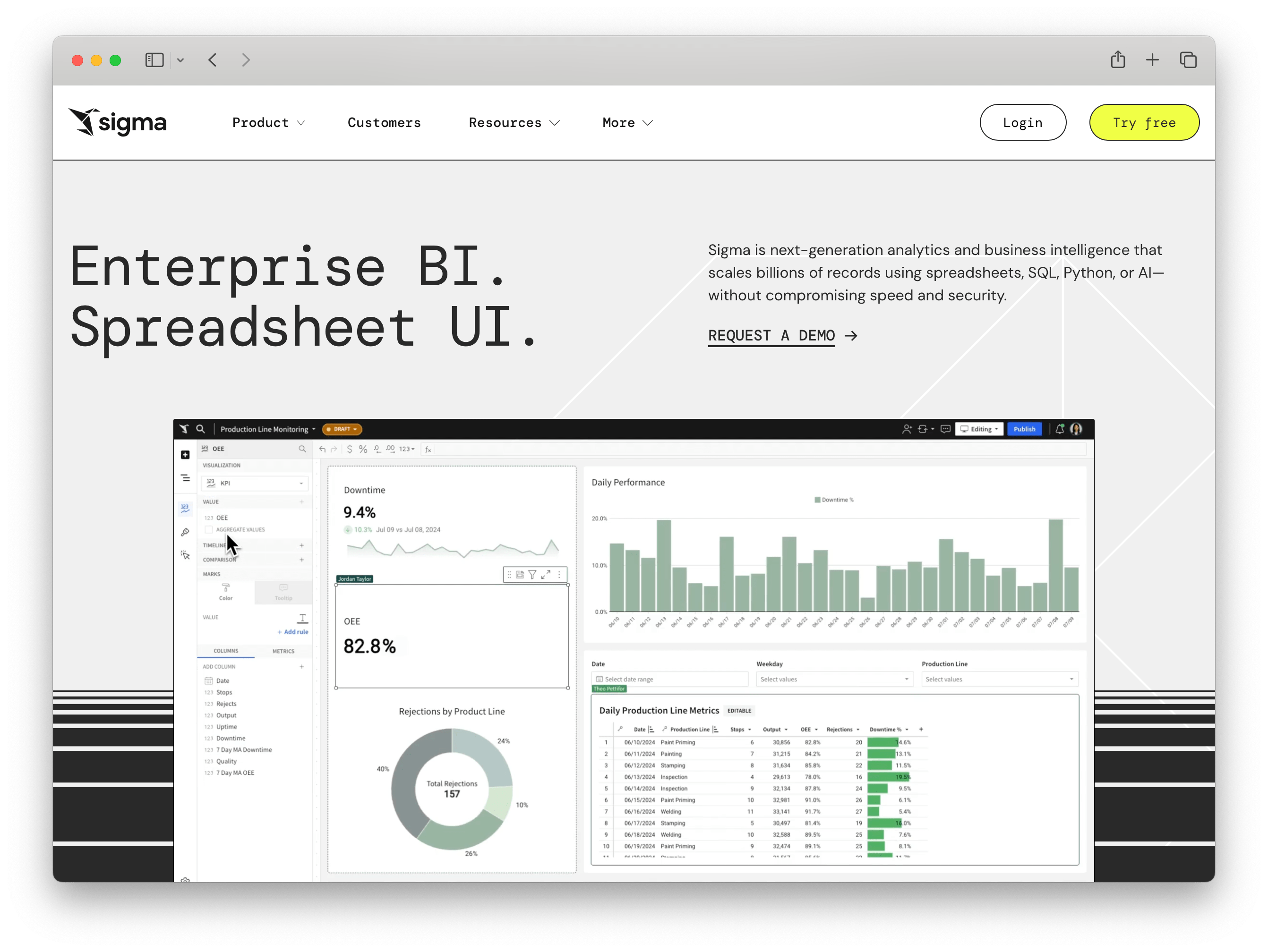This screenshot has width=1268, height=952.
Task: Open the notifications bell icon
Action: click(x=1060, y=429)
